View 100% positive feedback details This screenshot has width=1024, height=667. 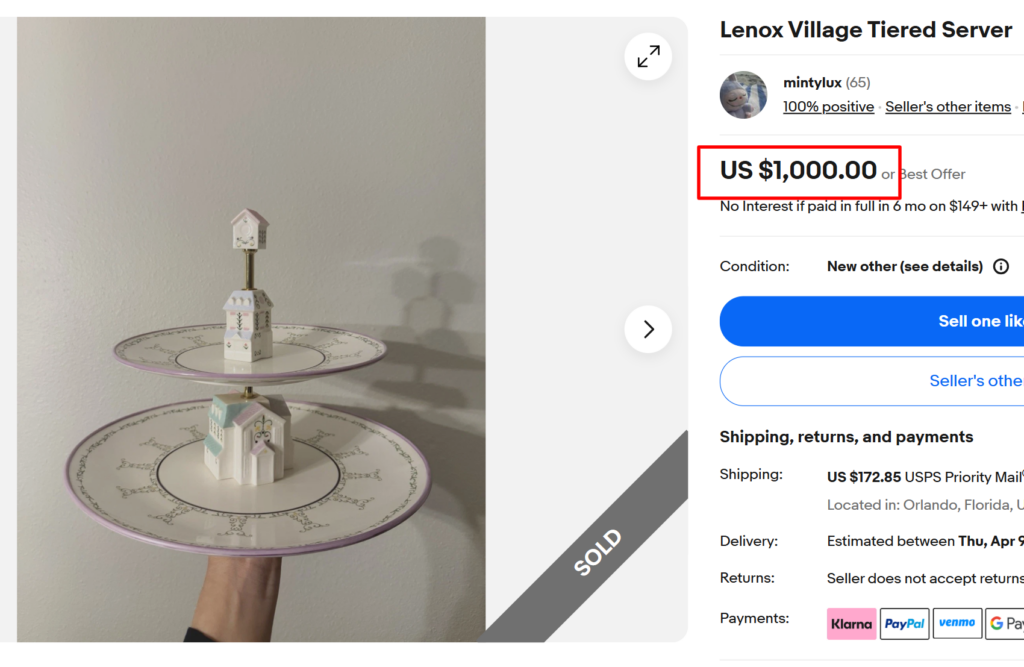[828, 106]
